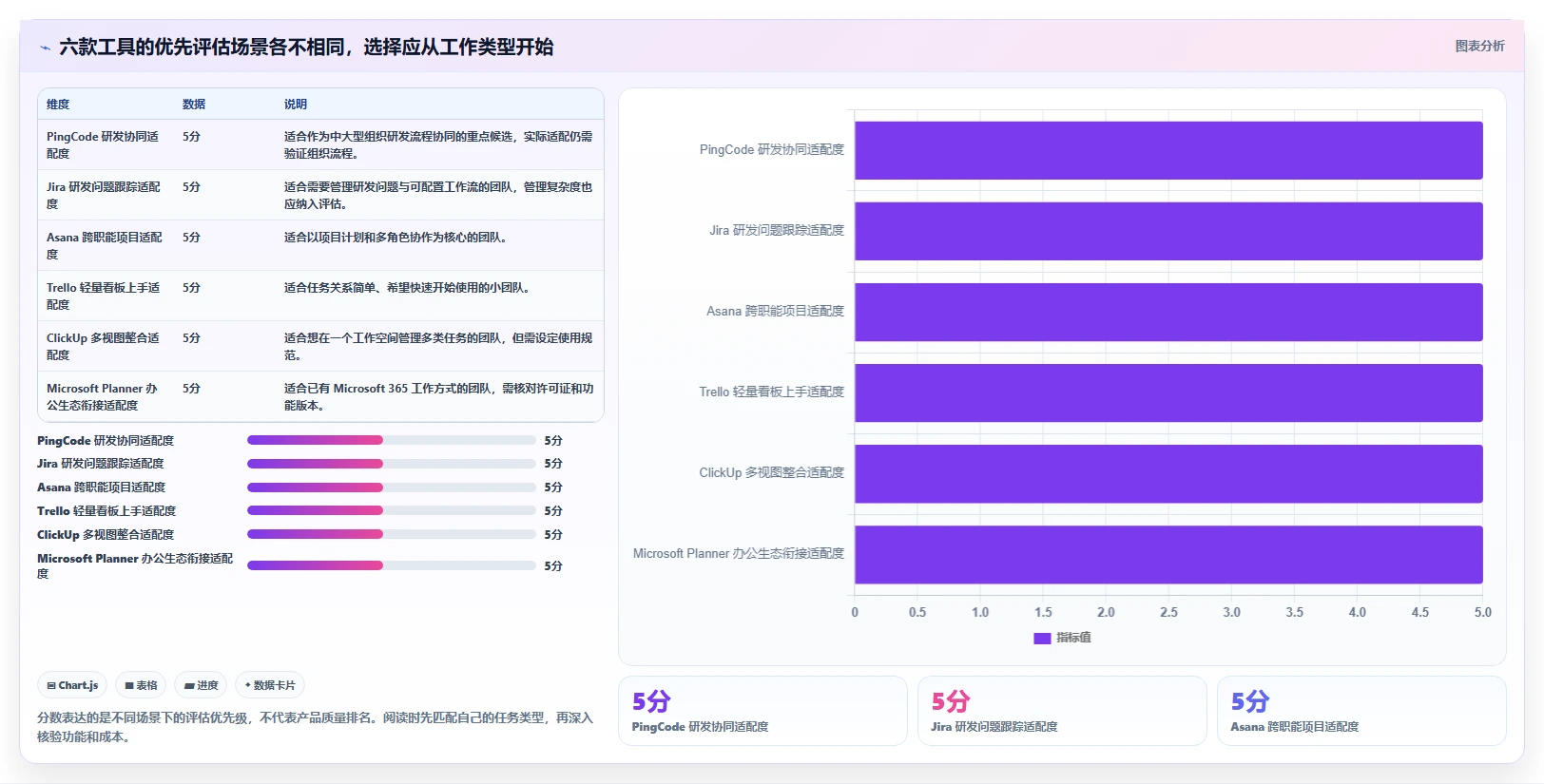The image size is (1544, 784).
Task: Click the Microsoft Planner chart axis label
Action: pyautogui.click(x=739, y=554)
